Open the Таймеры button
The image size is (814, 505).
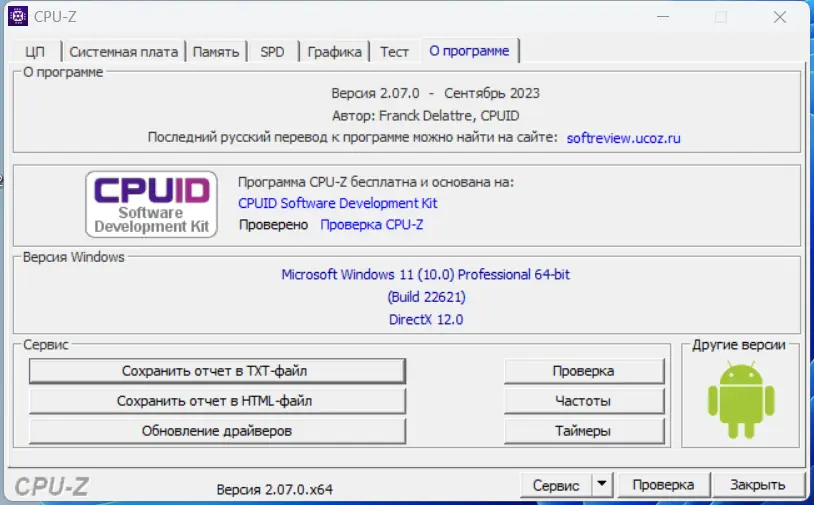[x=584, y=431]
